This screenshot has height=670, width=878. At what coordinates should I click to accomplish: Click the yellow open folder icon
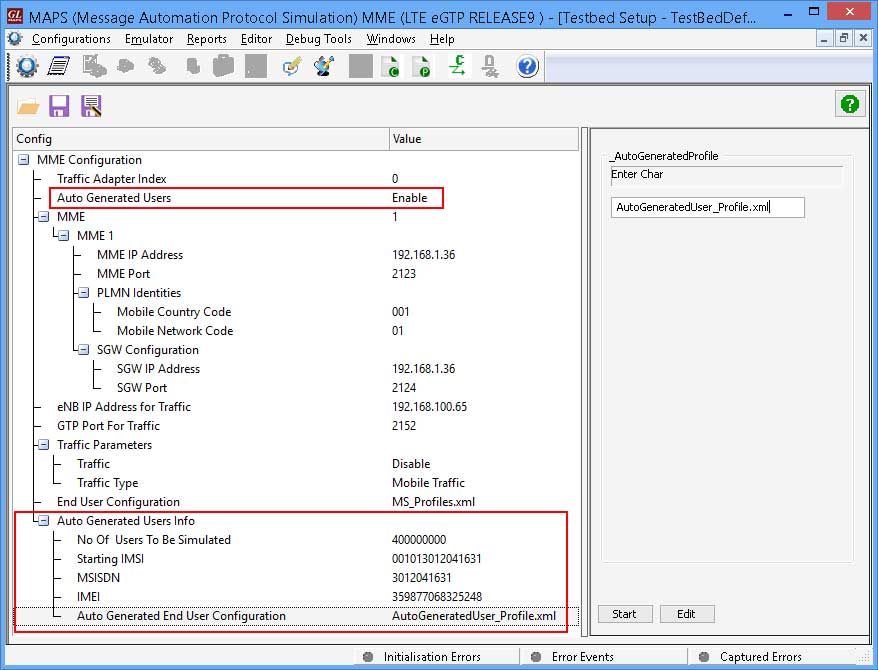click(28, 106)
